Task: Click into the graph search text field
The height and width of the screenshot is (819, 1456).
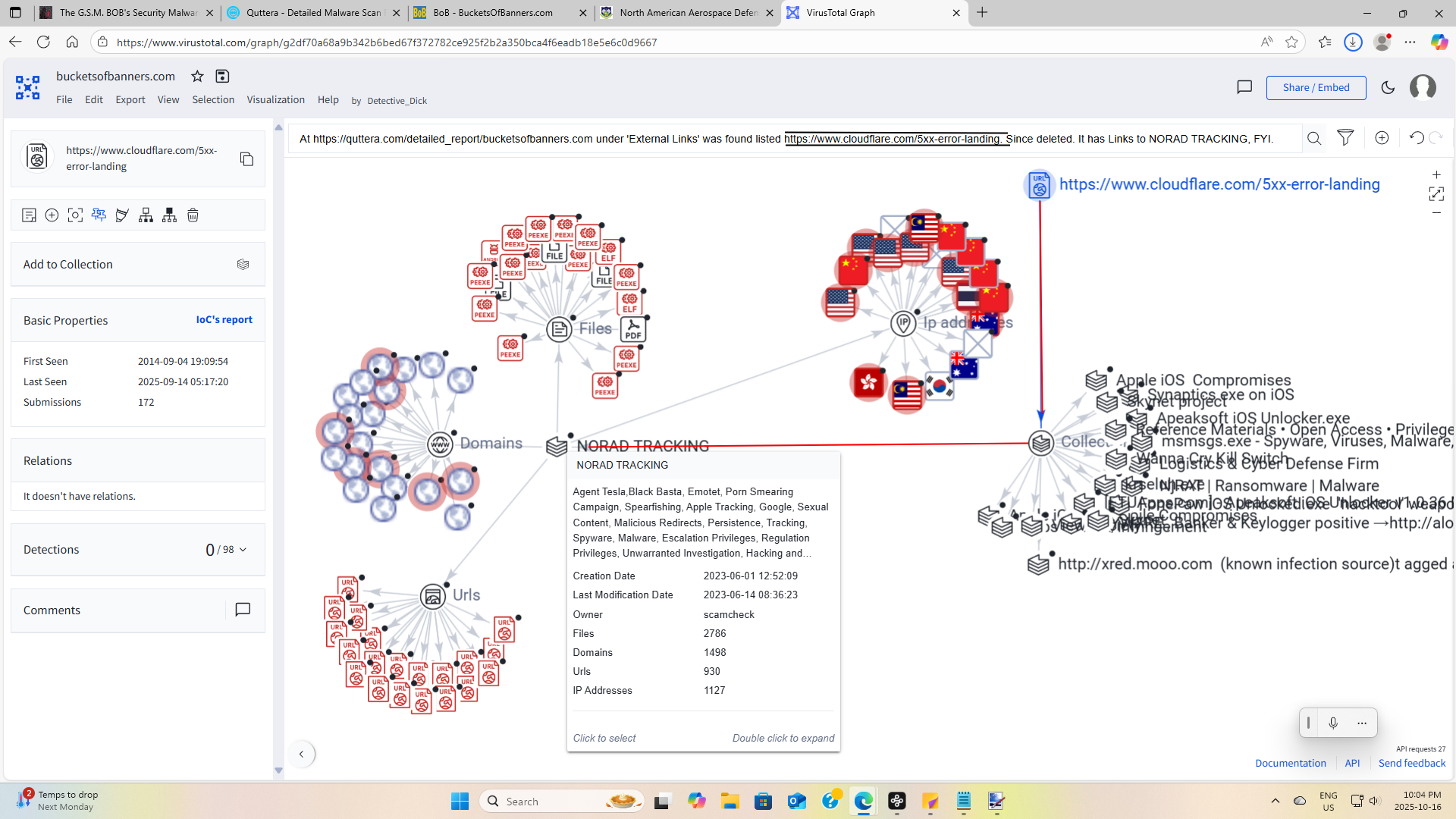Action: point(796,139)
